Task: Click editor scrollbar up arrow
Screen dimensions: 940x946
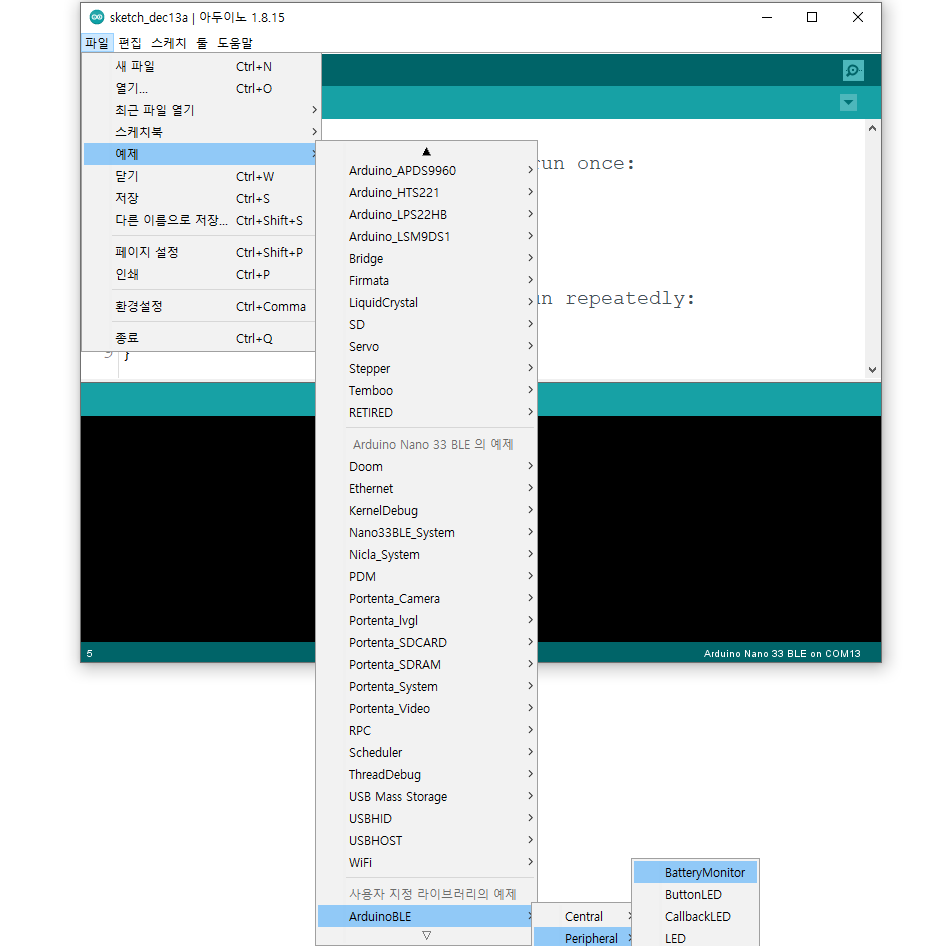Action: 872,128
